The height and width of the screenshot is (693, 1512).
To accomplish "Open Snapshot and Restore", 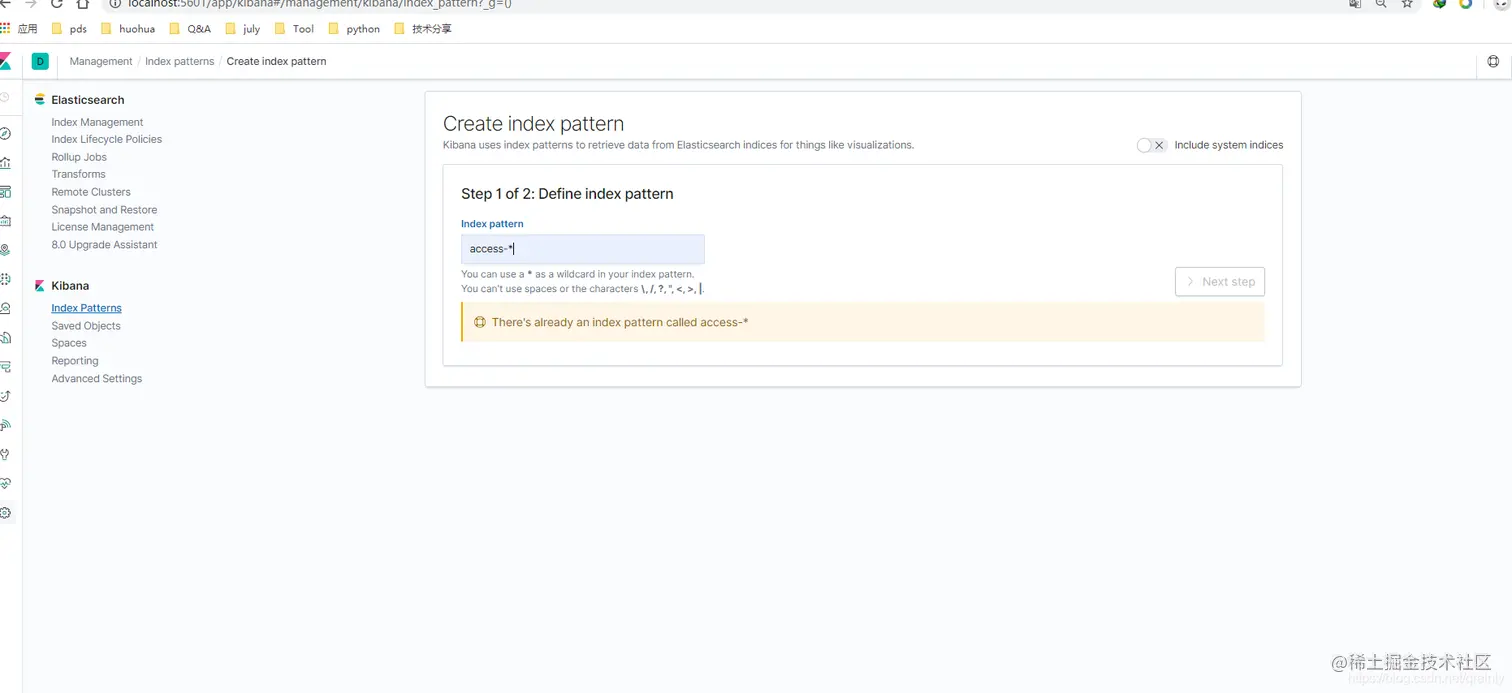I will tap(104, 210).
